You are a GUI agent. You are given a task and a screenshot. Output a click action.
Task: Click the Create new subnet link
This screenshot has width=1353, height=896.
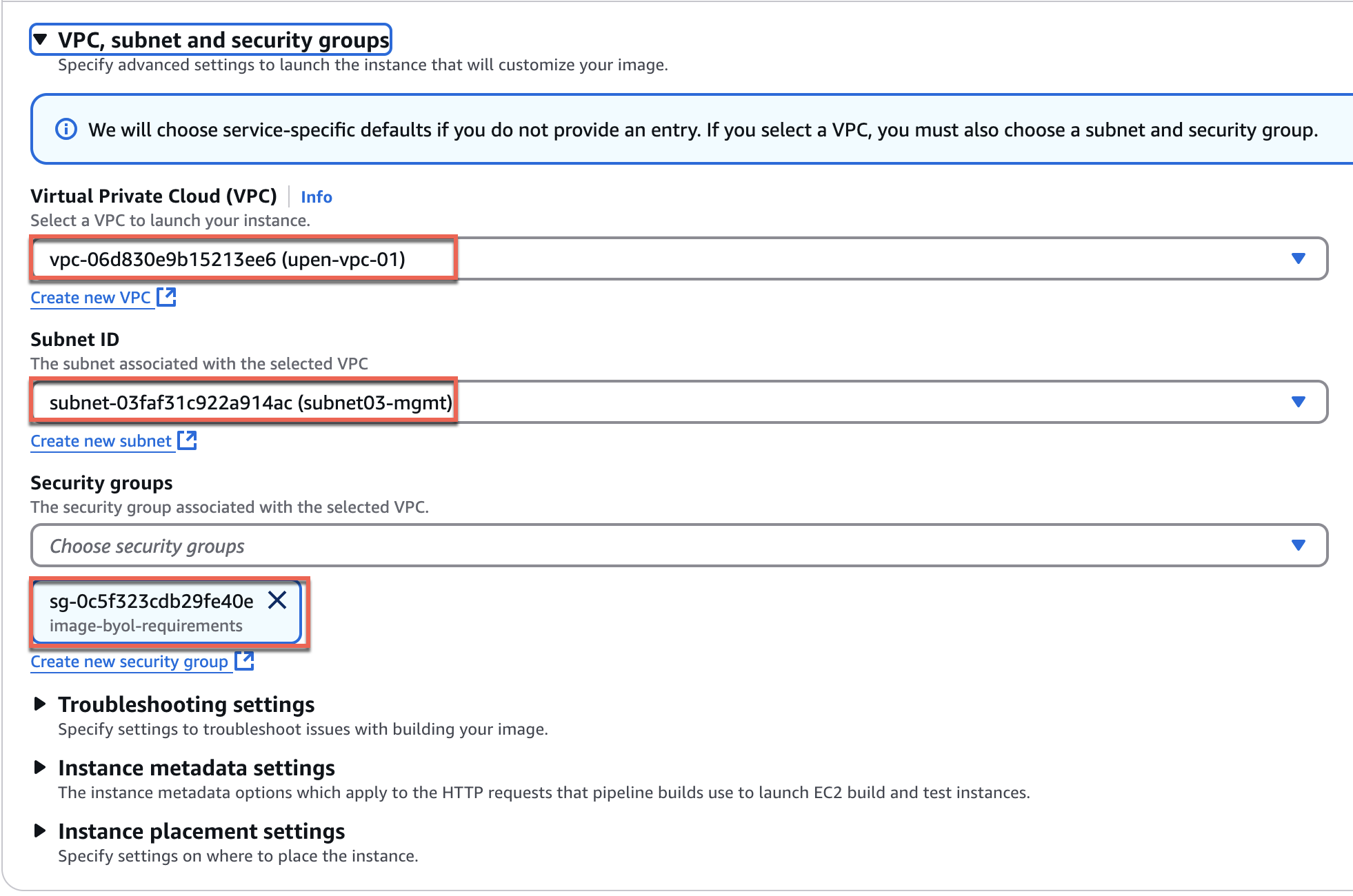point(101,441)
